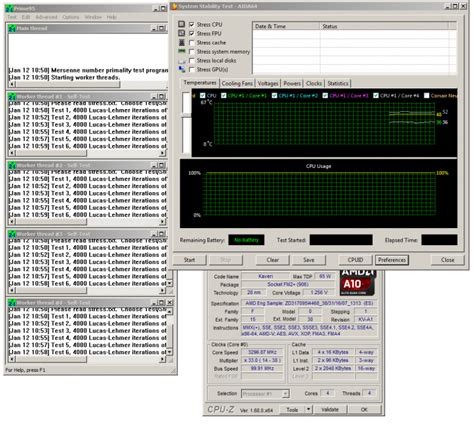The height and width of the screenshot is (432, 474).
Task: Open the Advanced menu in Prime95
Action: [x=46, y=17]
